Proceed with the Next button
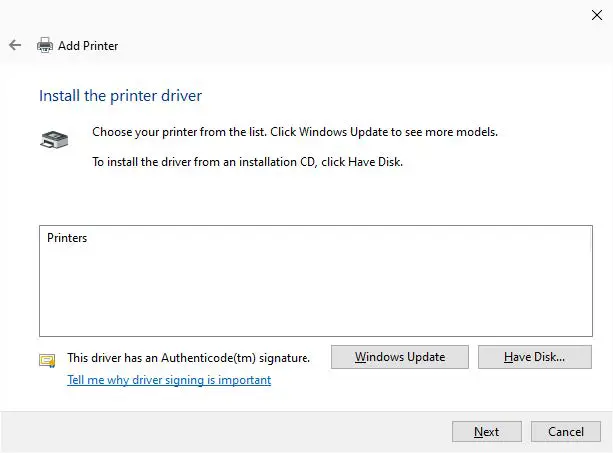This screenshot has width=613, height=453. 486,432
